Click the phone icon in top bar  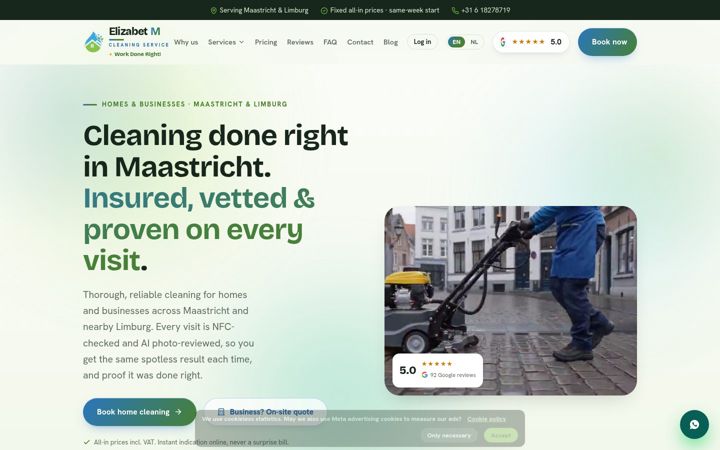click(455, 10)
